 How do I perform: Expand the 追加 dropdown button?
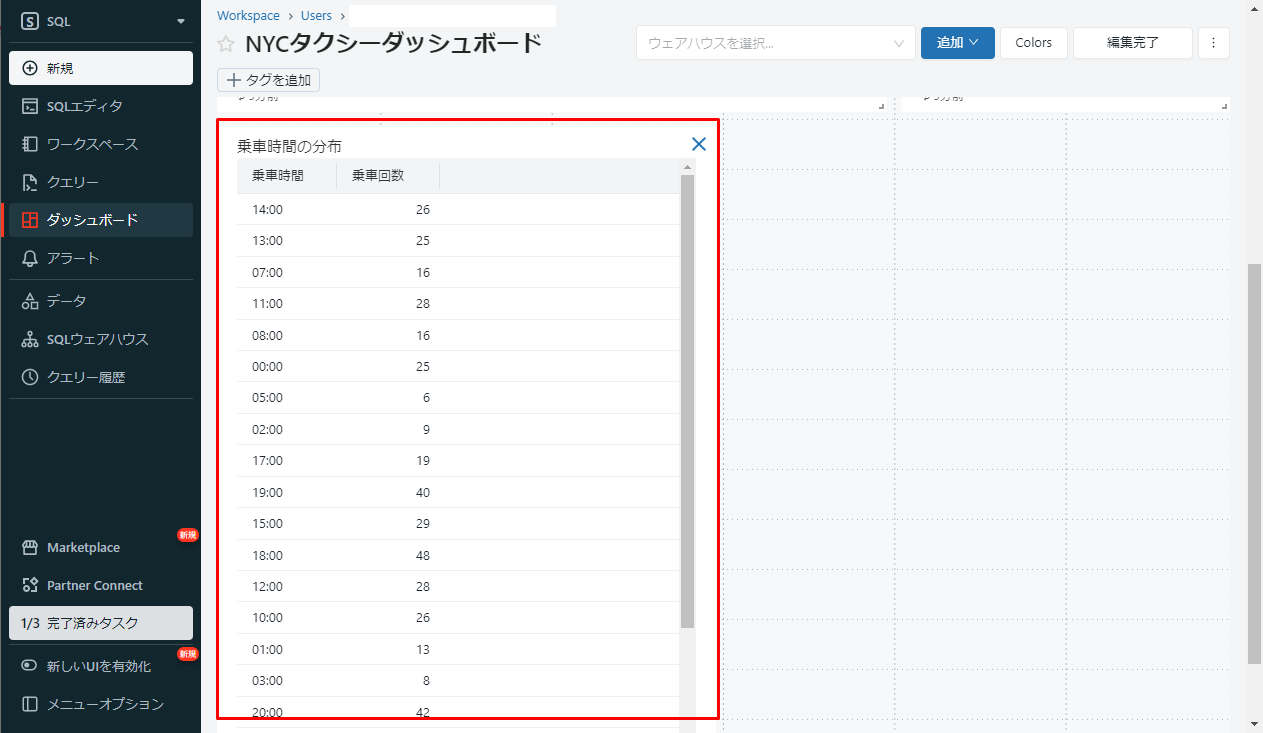pos(957,43)
